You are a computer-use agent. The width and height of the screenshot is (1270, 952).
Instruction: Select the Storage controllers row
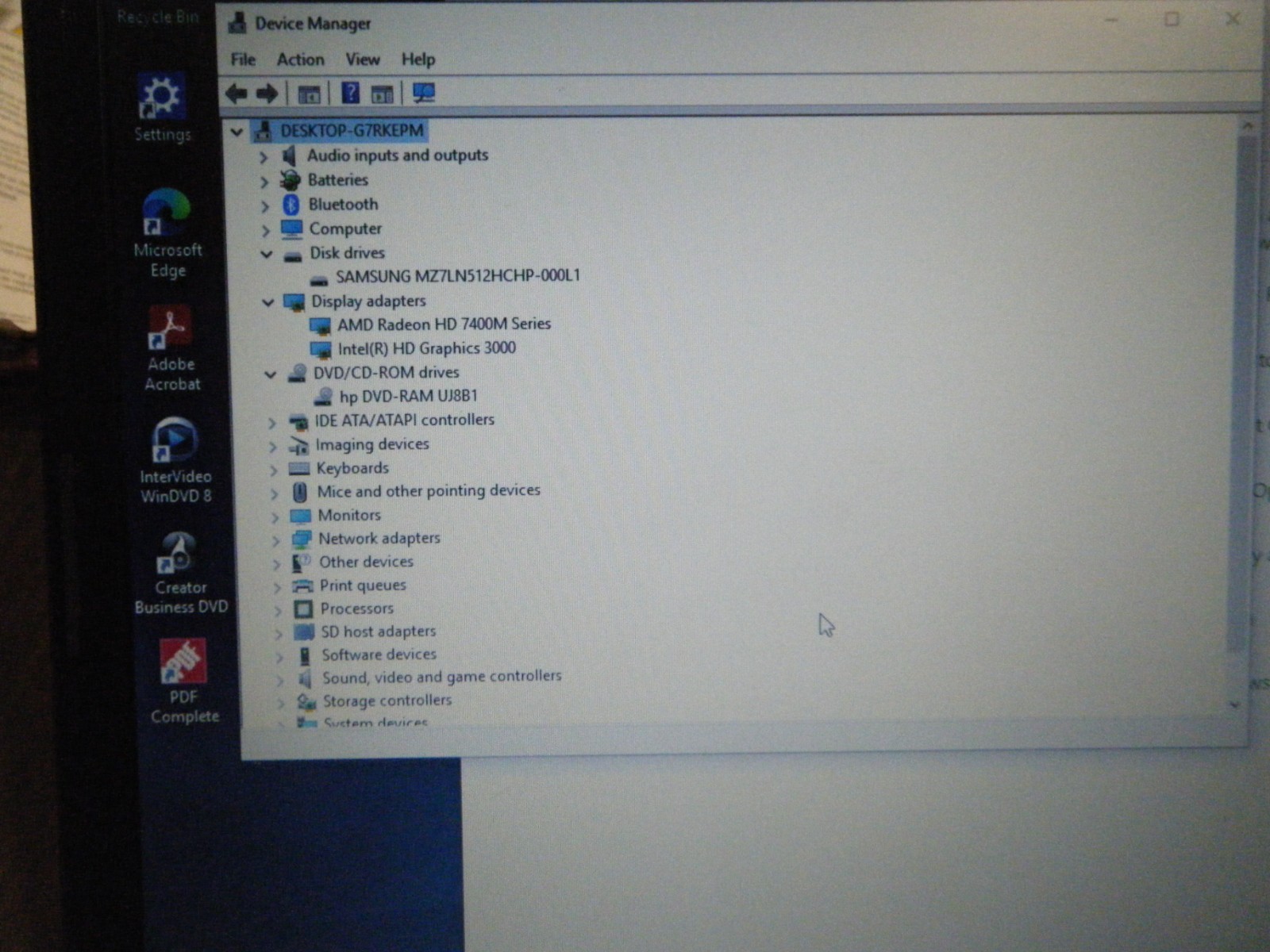tap(387, 701)
